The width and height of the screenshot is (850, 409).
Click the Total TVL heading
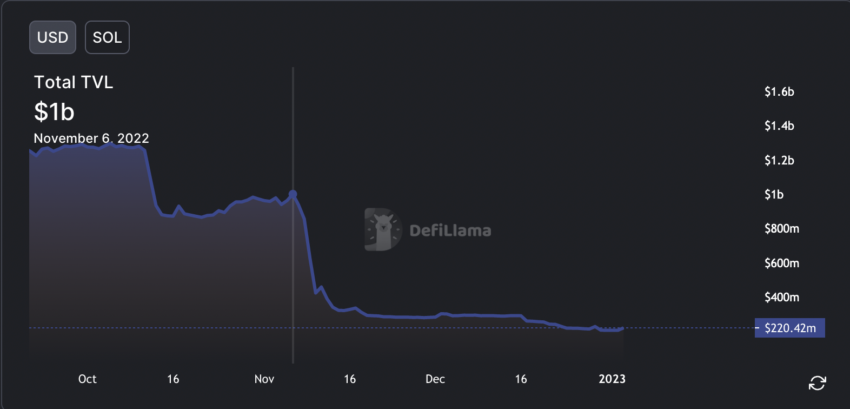tap(74, 82)
